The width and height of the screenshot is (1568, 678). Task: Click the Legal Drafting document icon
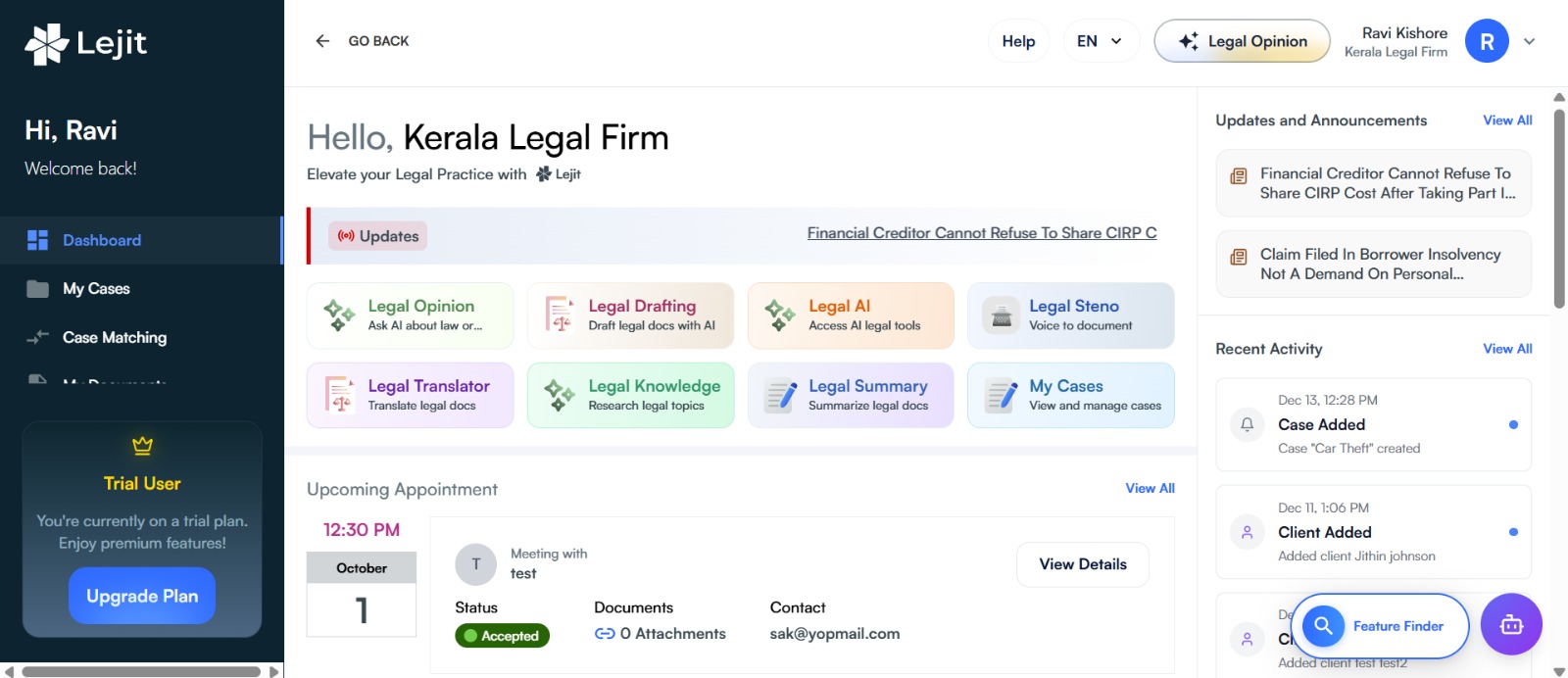pos(561,316)
